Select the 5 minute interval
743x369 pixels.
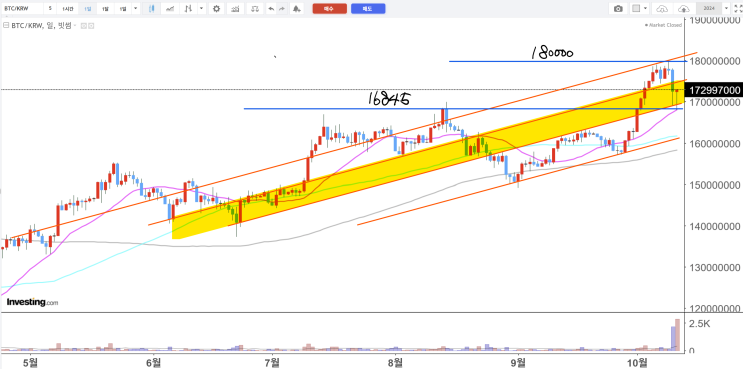click(x=50, y=9)
